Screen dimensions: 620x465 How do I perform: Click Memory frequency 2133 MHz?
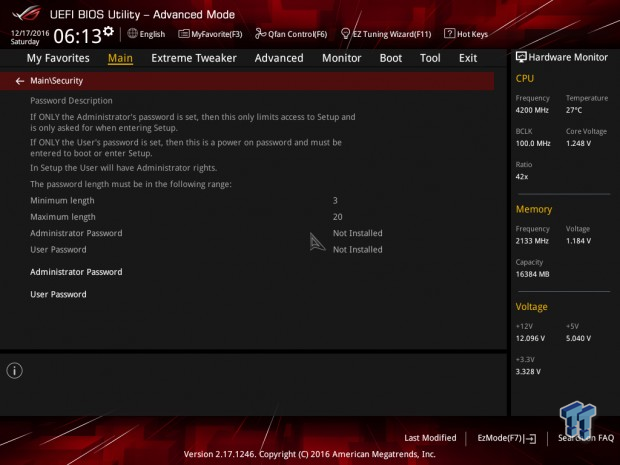[x=532, y=241]
